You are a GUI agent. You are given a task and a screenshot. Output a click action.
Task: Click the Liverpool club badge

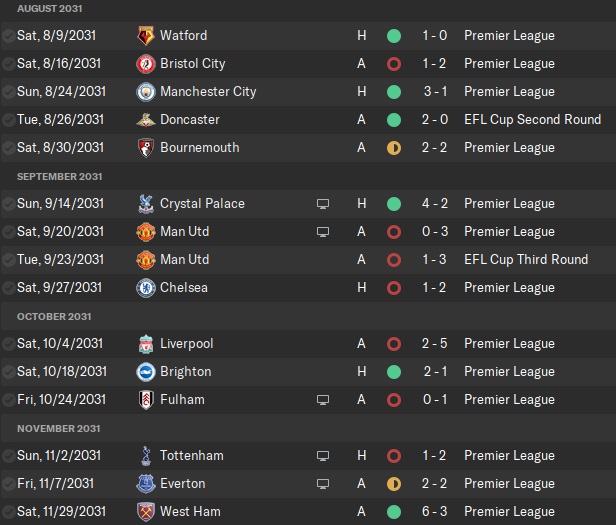pyautogui.click(x=146, y=344)
